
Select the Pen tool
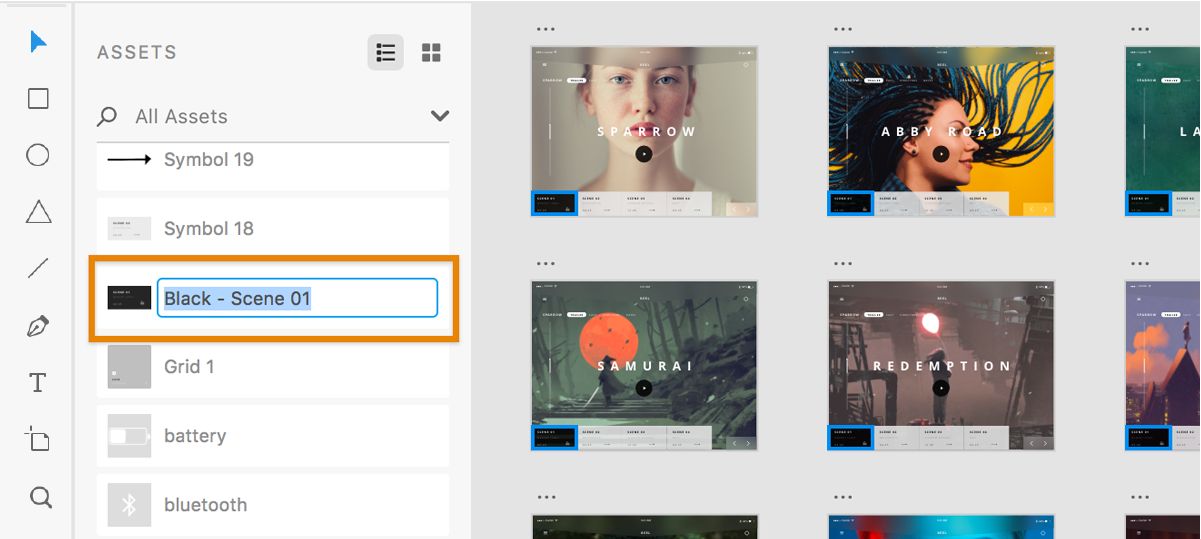tap(38, 326)
